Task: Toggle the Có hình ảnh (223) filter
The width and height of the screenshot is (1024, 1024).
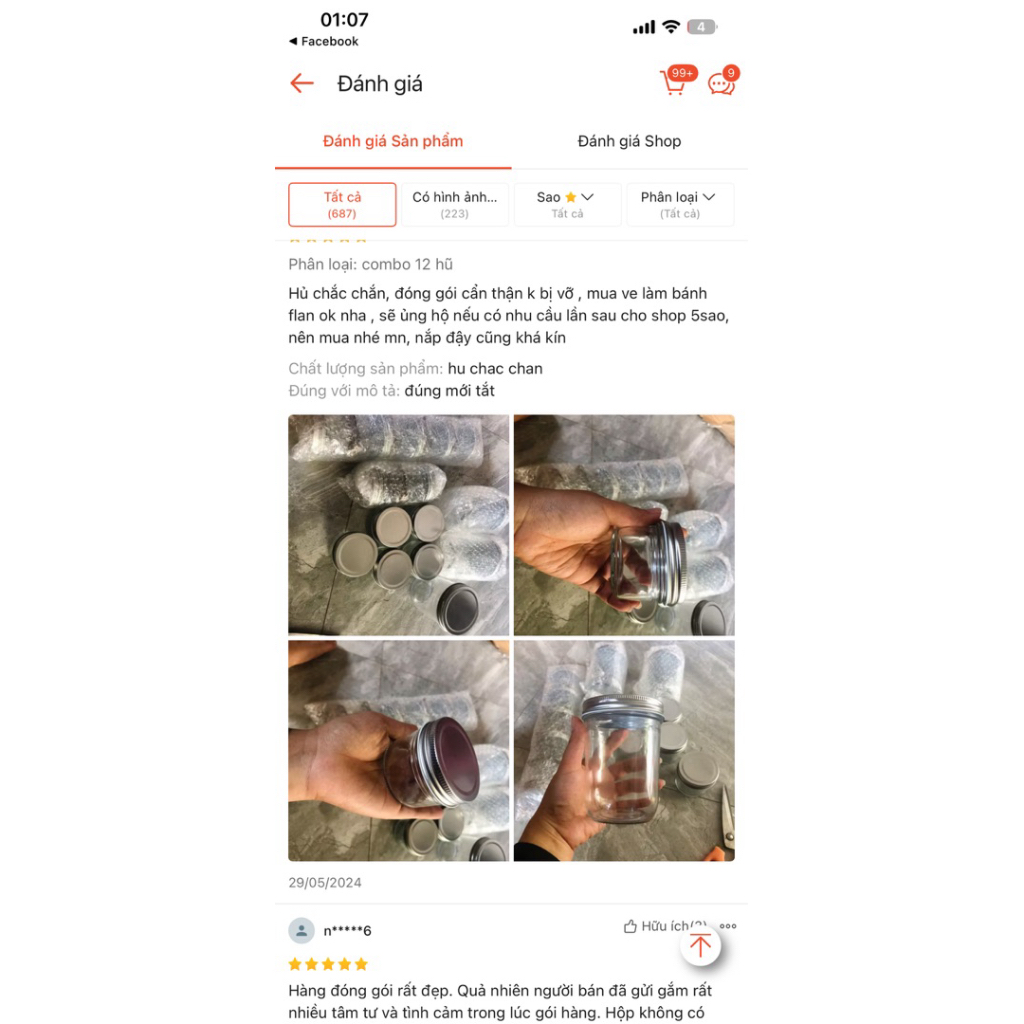Action: click(455, 204)
